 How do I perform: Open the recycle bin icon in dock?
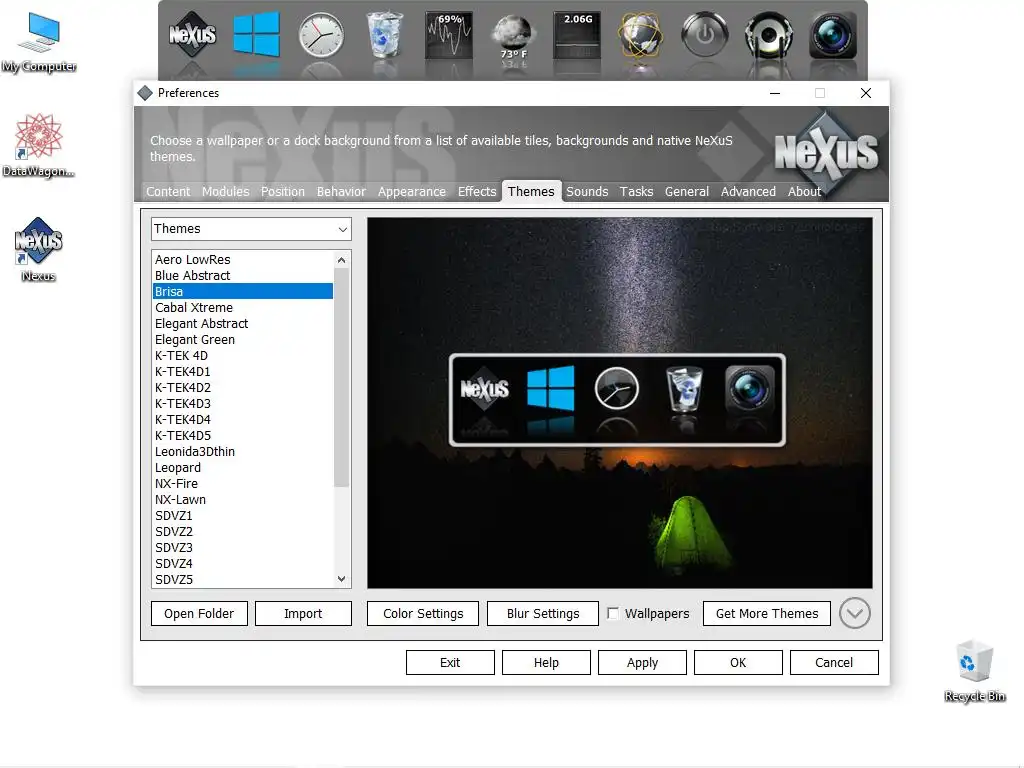[x=385, y=35]
